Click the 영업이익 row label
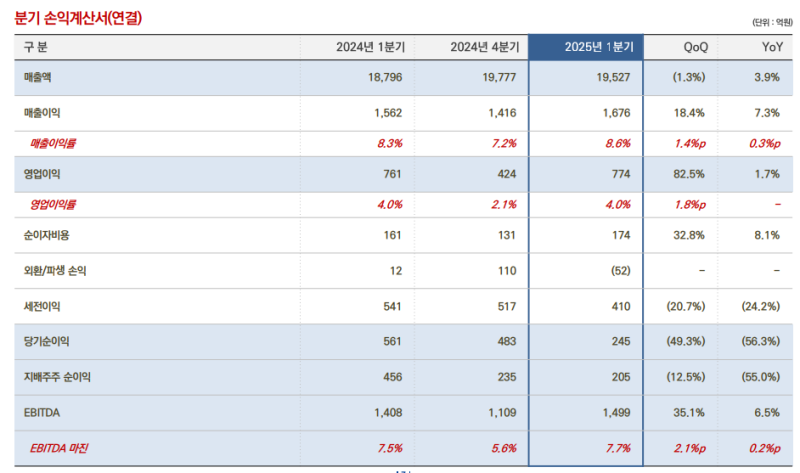800x473 pixels. point(42,174)
